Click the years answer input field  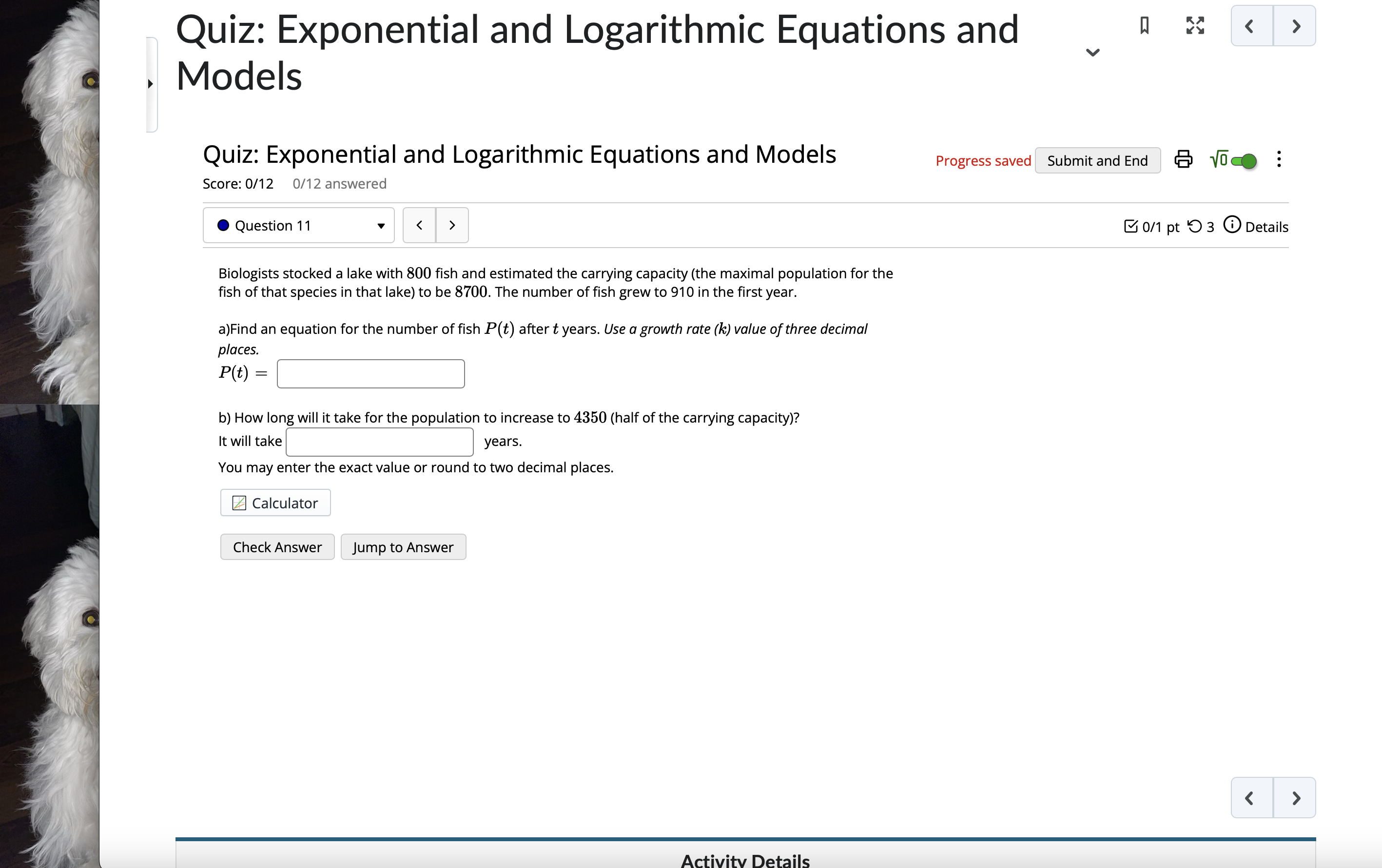pyautogui.click(x=379, y=442)
